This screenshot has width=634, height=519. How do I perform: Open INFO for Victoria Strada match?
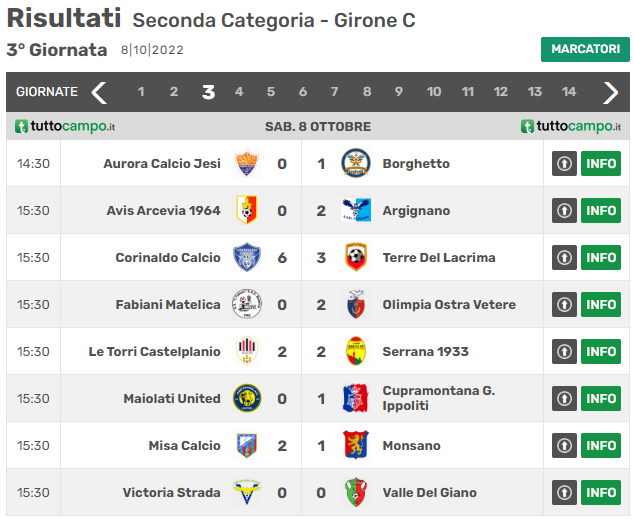601,492
